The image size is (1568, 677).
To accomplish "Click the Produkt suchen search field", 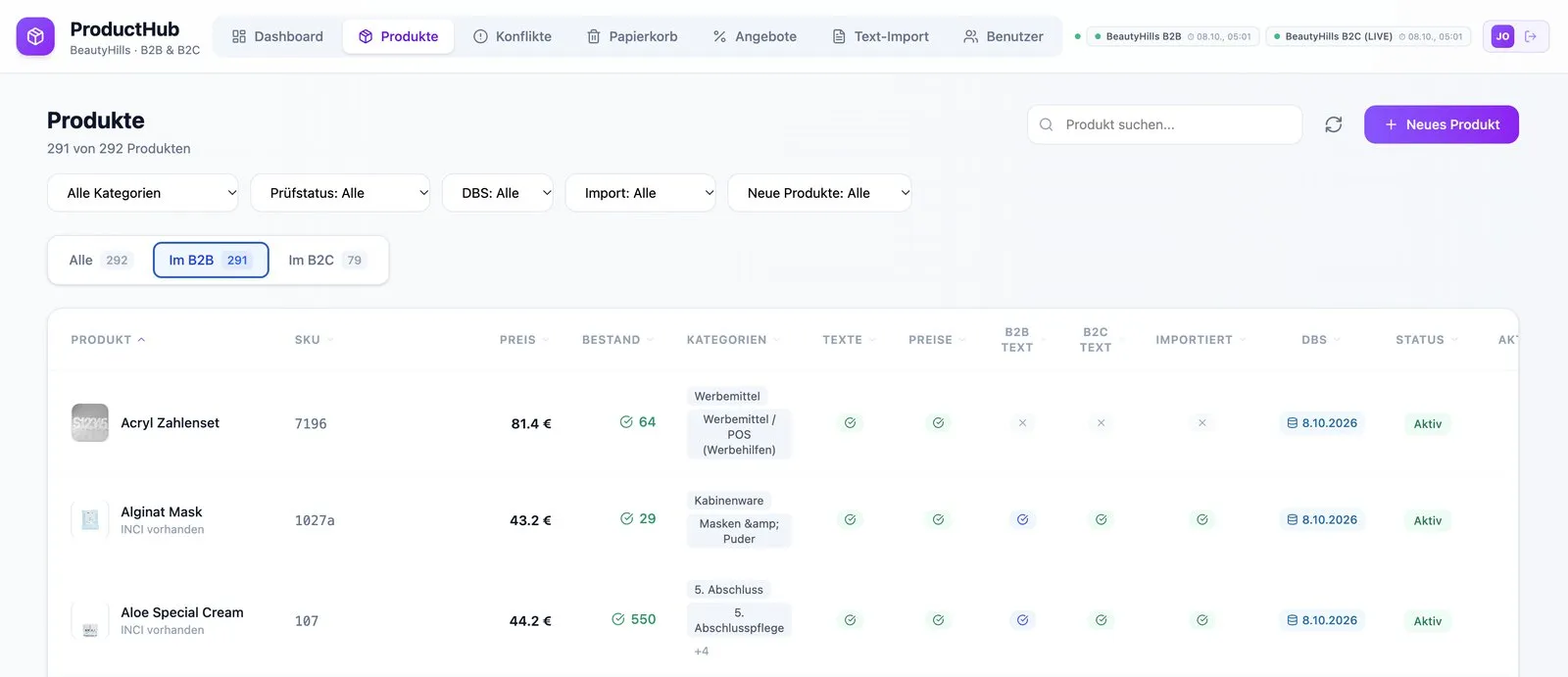I will tap(1165, 124).
